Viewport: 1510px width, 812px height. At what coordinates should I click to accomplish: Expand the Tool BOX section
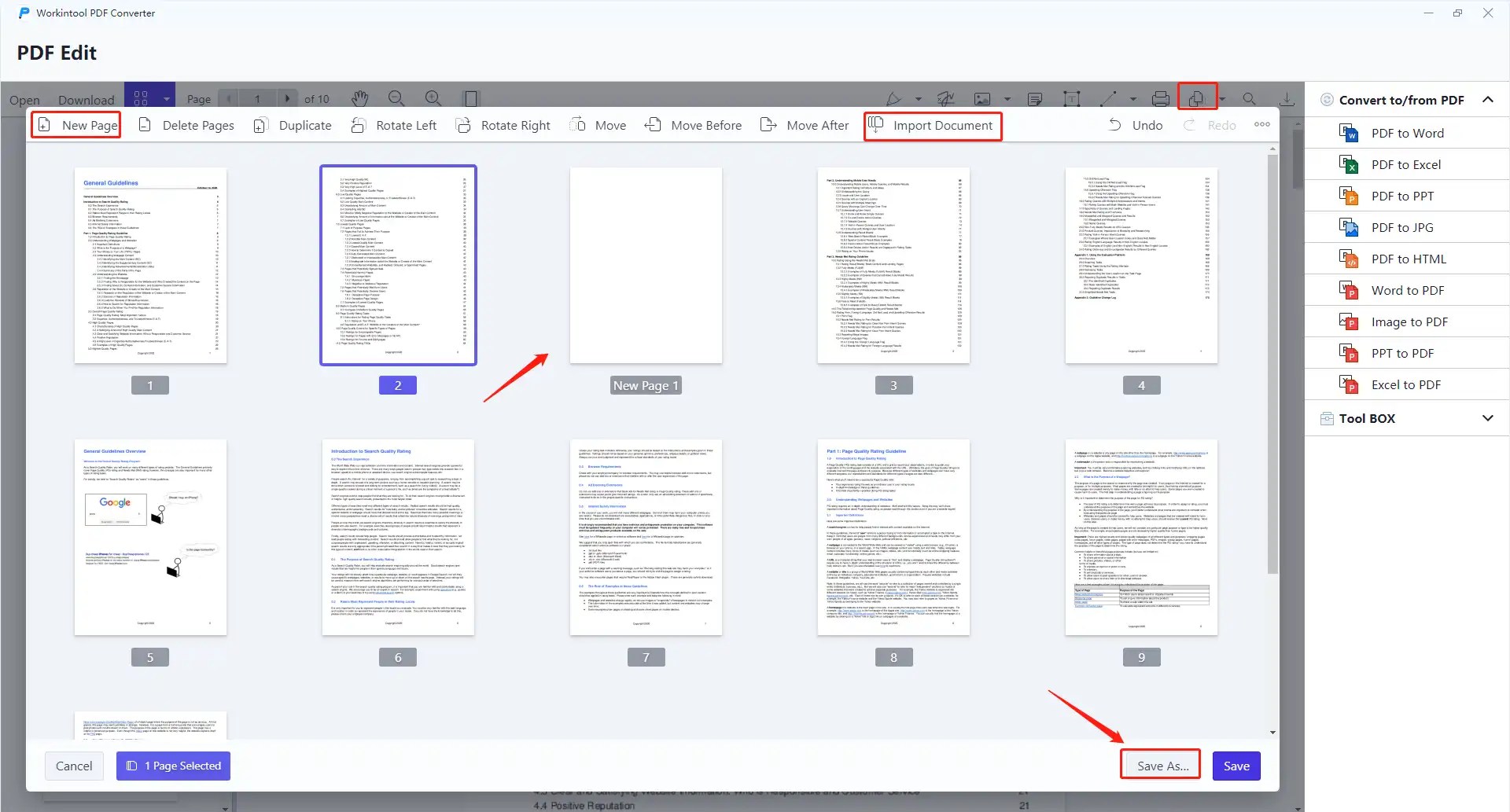point(1487,418)
